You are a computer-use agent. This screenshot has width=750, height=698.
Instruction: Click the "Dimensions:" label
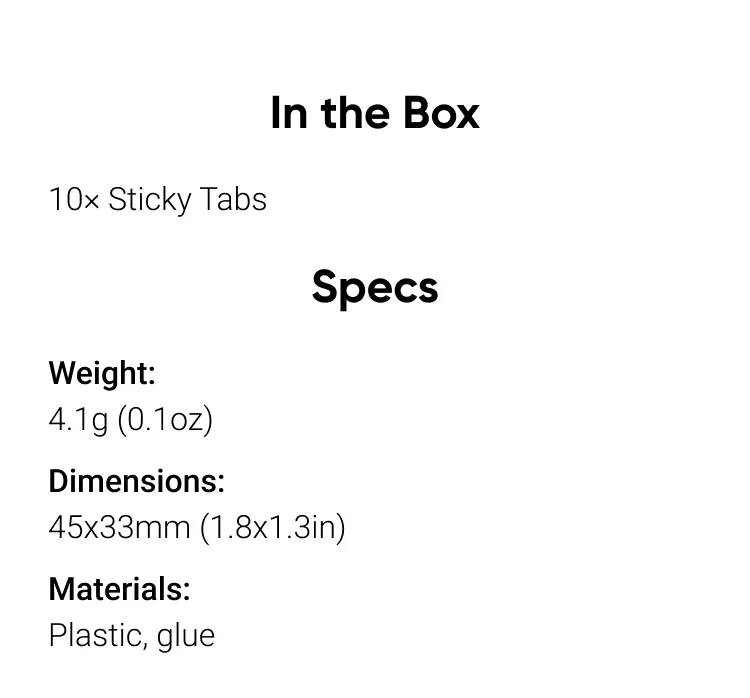pos(136,481)
